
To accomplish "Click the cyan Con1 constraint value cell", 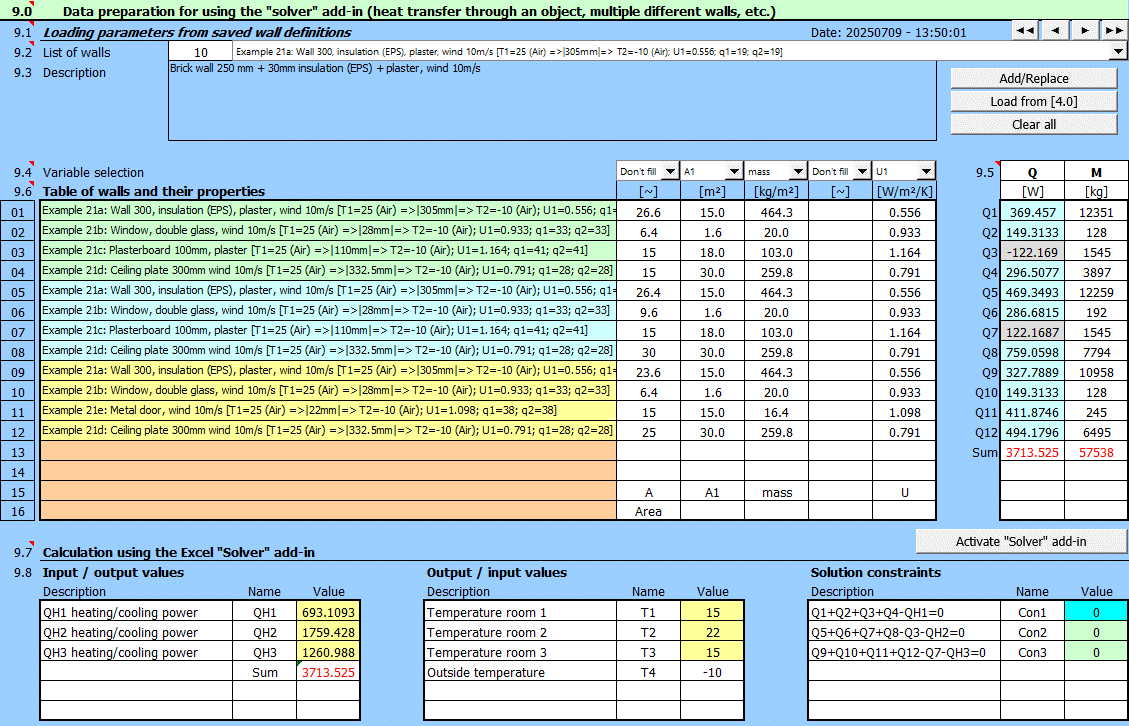I will [x=1096, y=612].
